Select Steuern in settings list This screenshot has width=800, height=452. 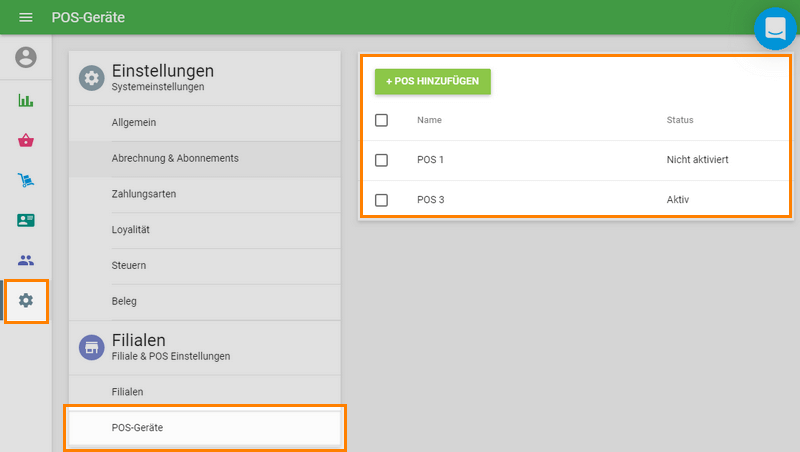pyautogui.click(x=205, y=266)
